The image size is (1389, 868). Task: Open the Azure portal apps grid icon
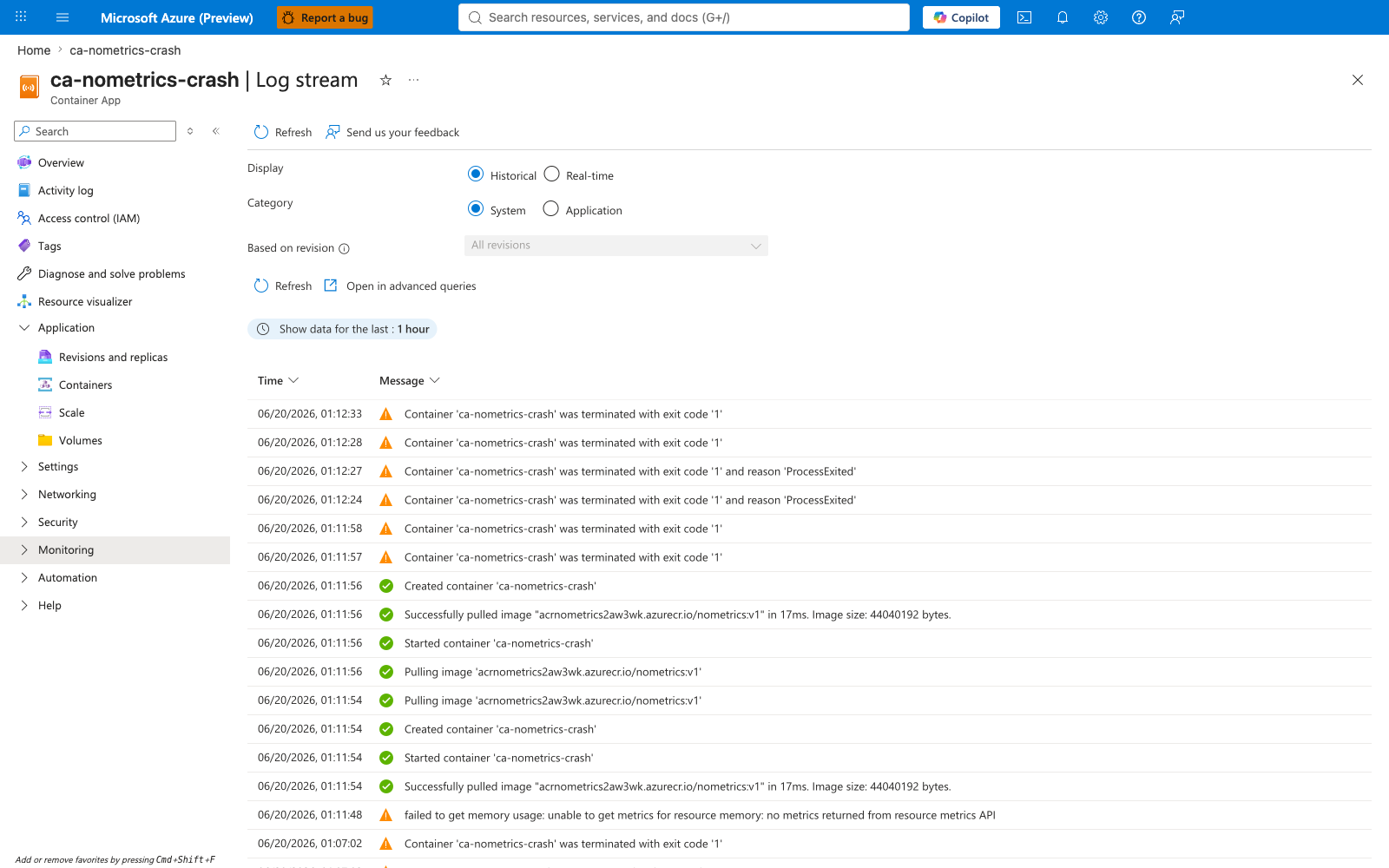21,17
